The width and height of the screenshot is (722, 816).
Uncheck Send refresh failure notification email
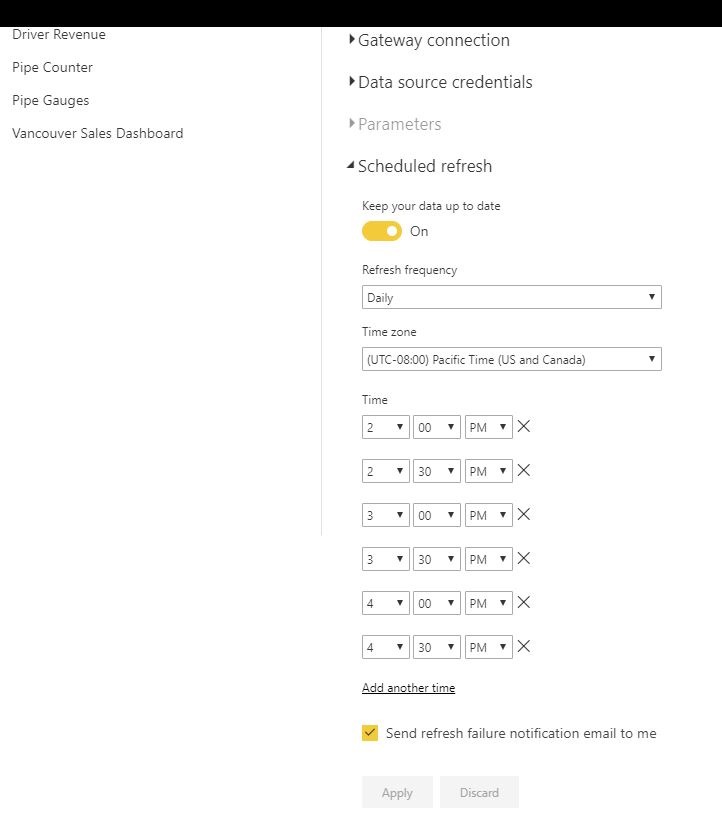(370, 733)
